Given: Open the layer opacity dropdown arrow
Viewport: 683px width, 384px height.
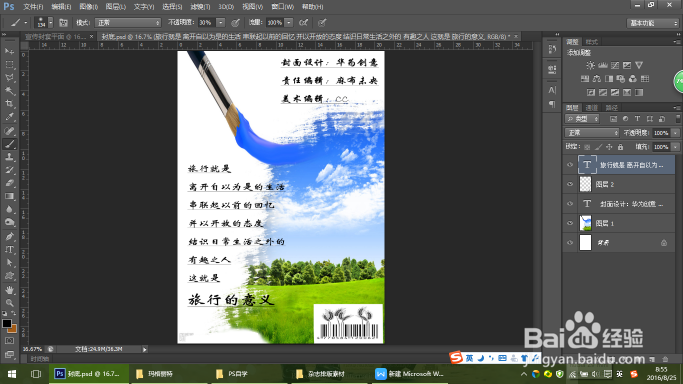Looking at the screenshot, I should tap(676, 133).
